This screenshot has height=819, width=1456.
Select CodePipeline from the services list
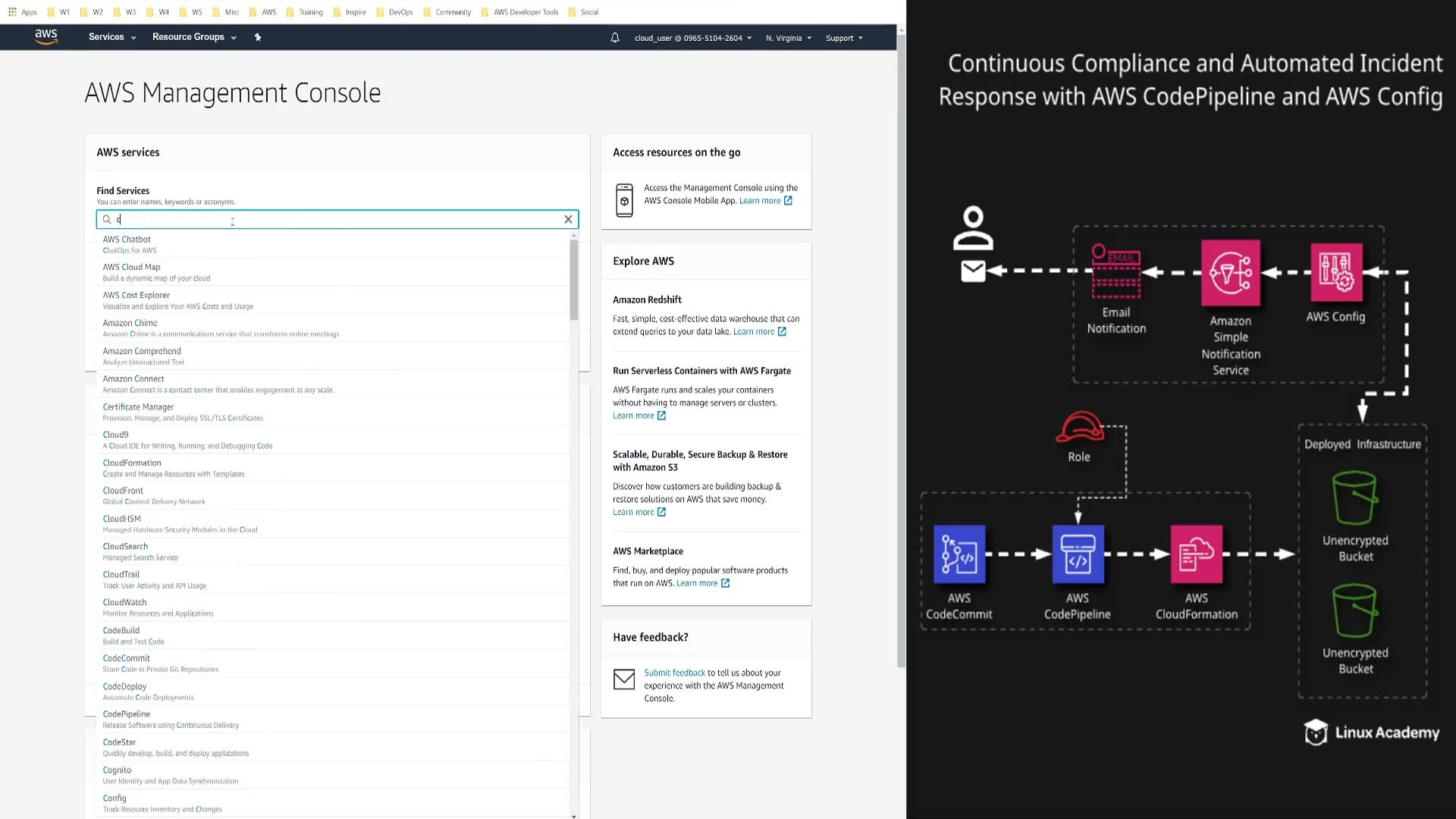point(127,714)
